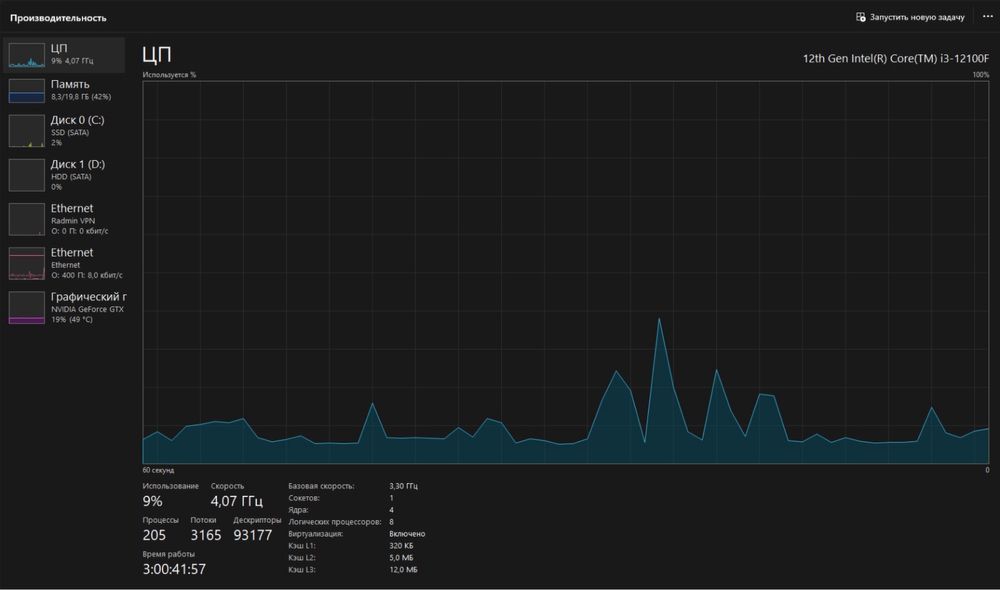Click the 60 секунд axis label

click(158, 470)
